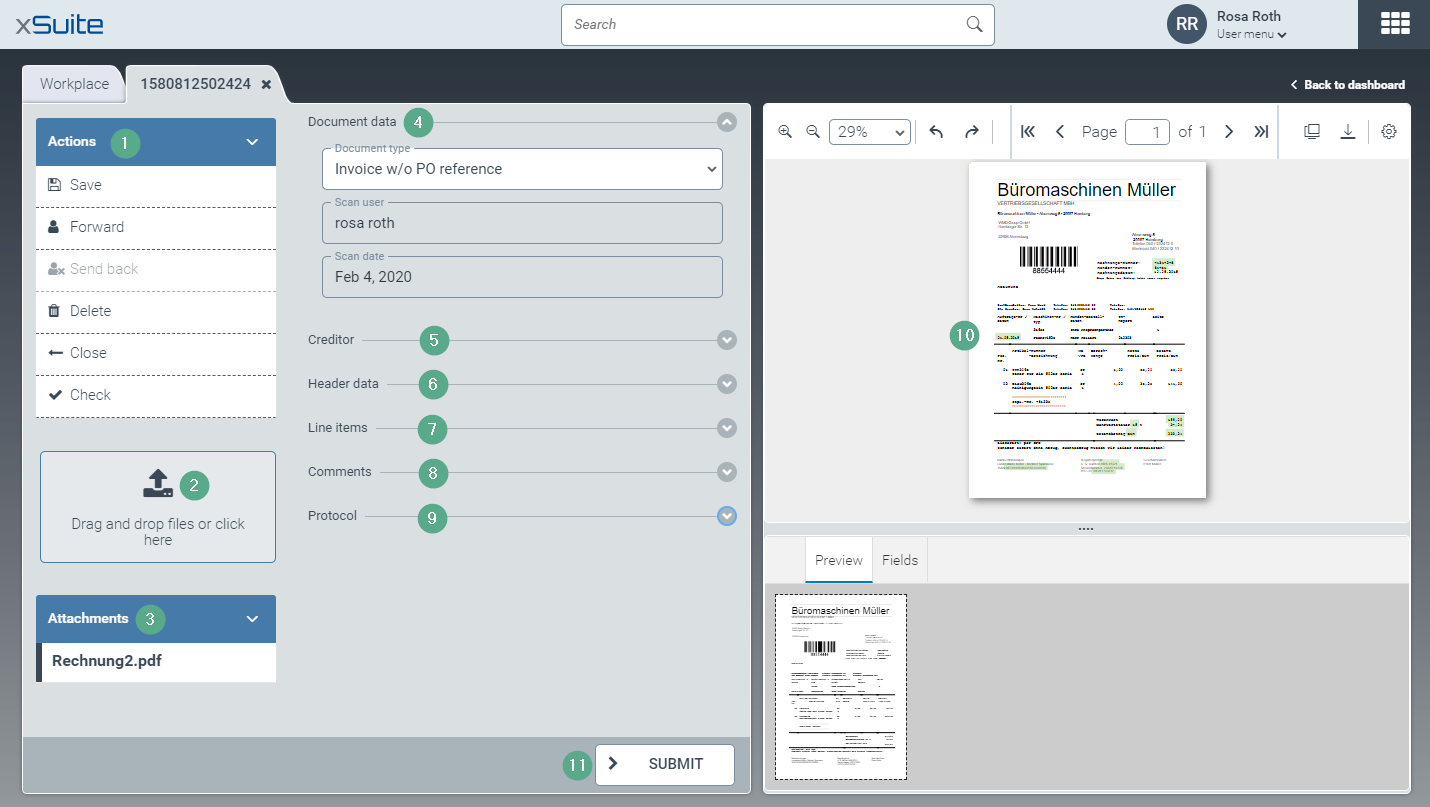Rotate document left with undo arrow

coord(936,131)
